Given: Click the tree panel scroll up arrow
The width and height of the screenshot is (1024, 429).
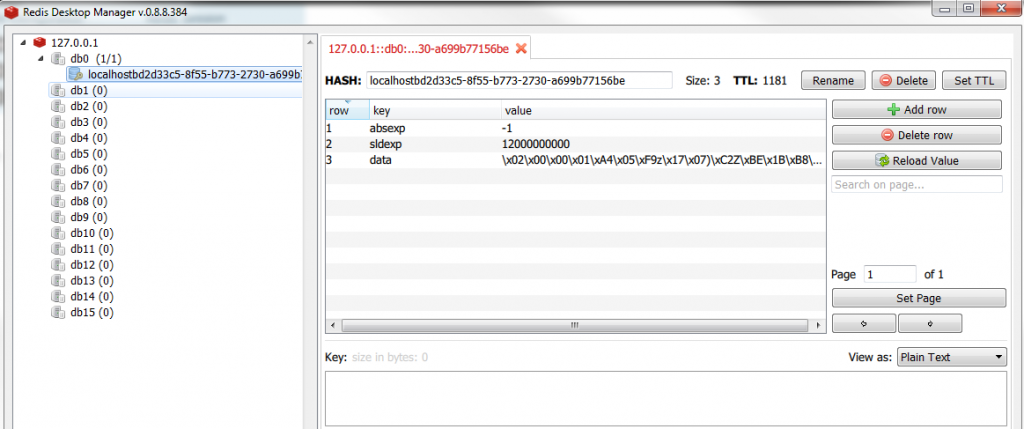Looking at the screenshot, I should tap(310, 42).
